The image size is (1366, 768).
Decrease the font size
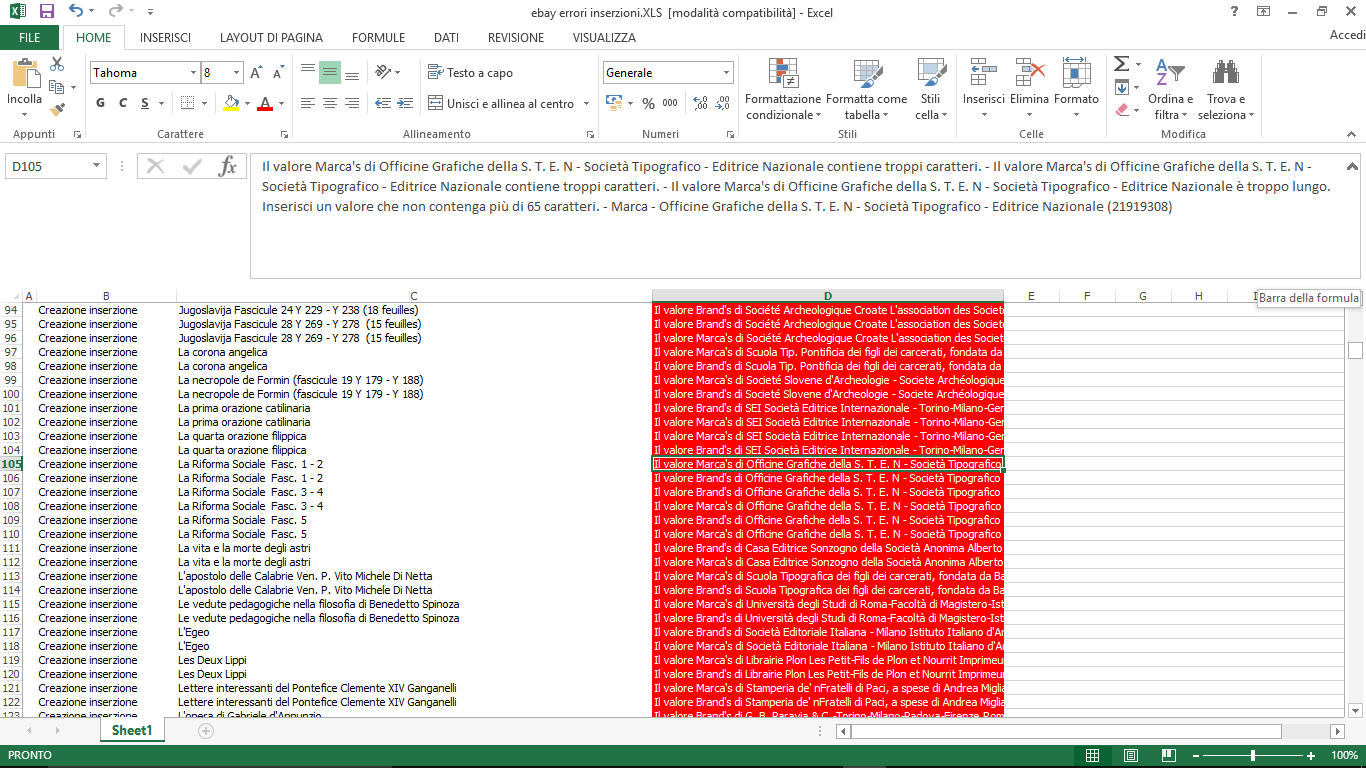point(277,73)
